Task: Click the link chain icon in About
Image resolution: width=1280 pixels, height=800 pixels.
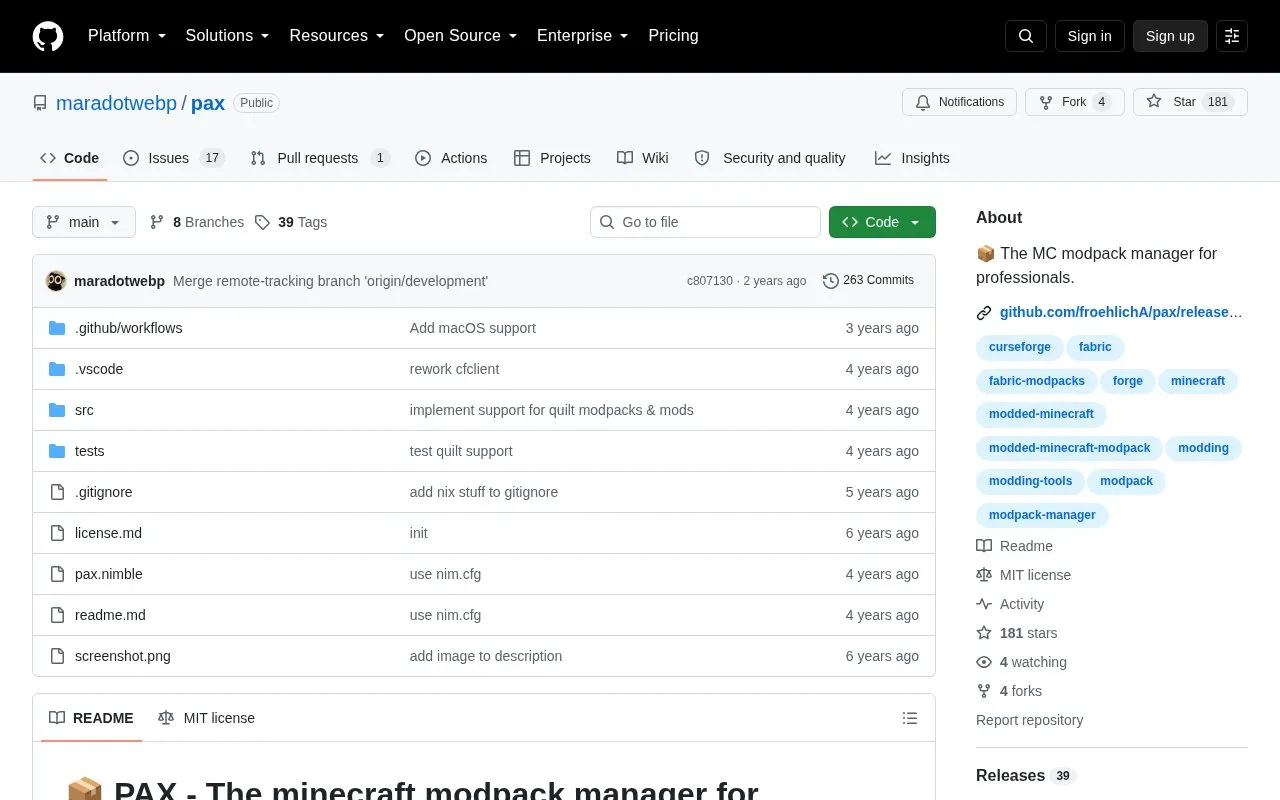Action: tap(984, 312)
